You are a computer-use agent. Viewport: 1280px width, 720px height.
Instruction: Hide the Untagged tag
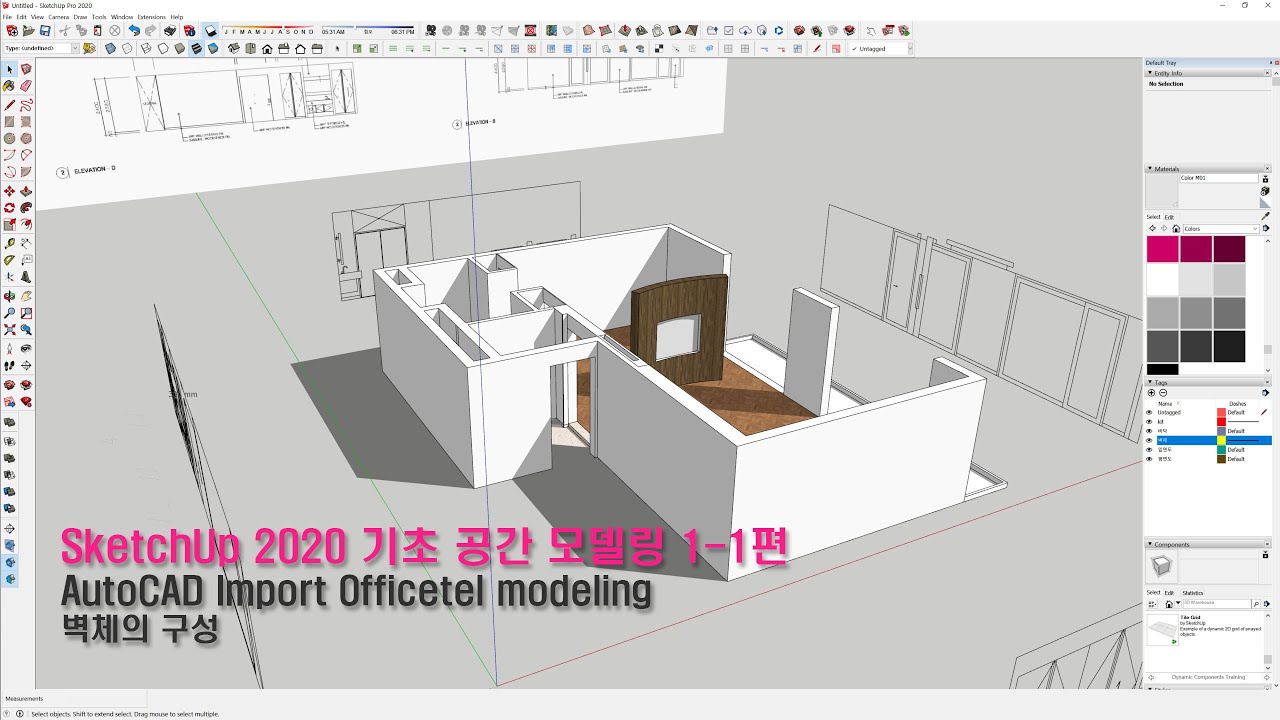pyautogui.click(x=1149, y=412)
